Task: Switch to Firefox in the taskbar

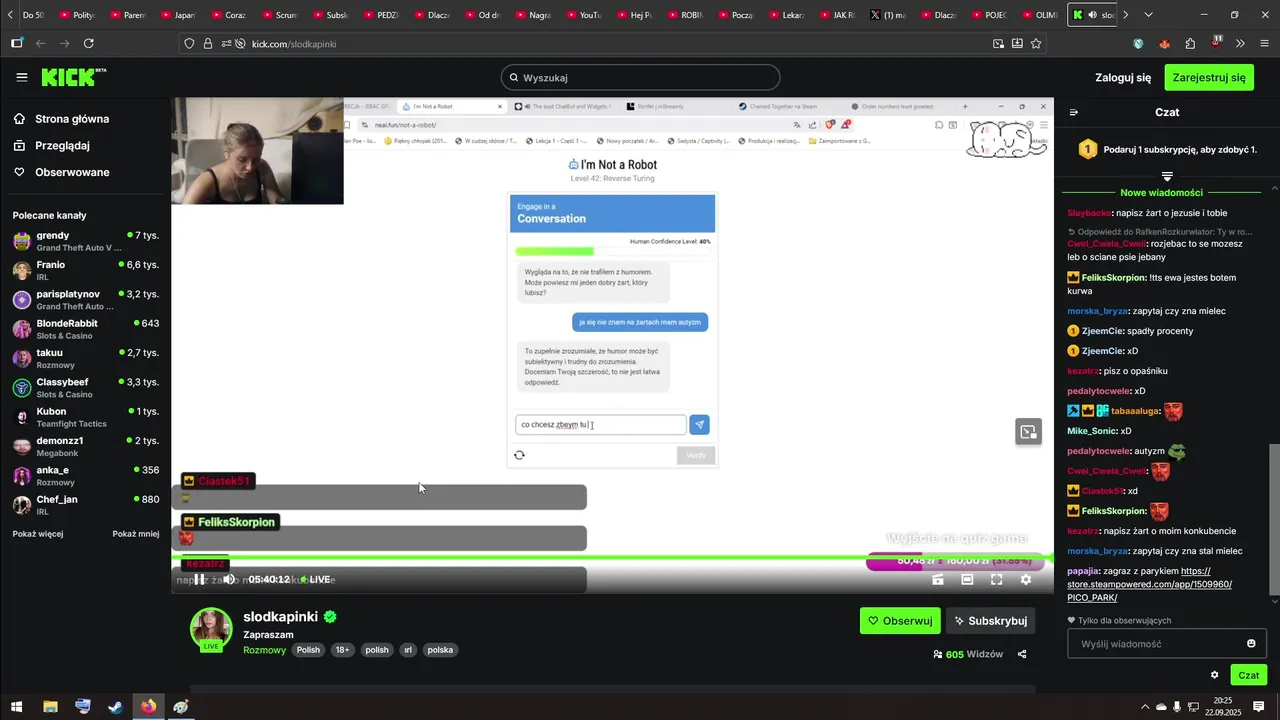Action: pos(148,706)
